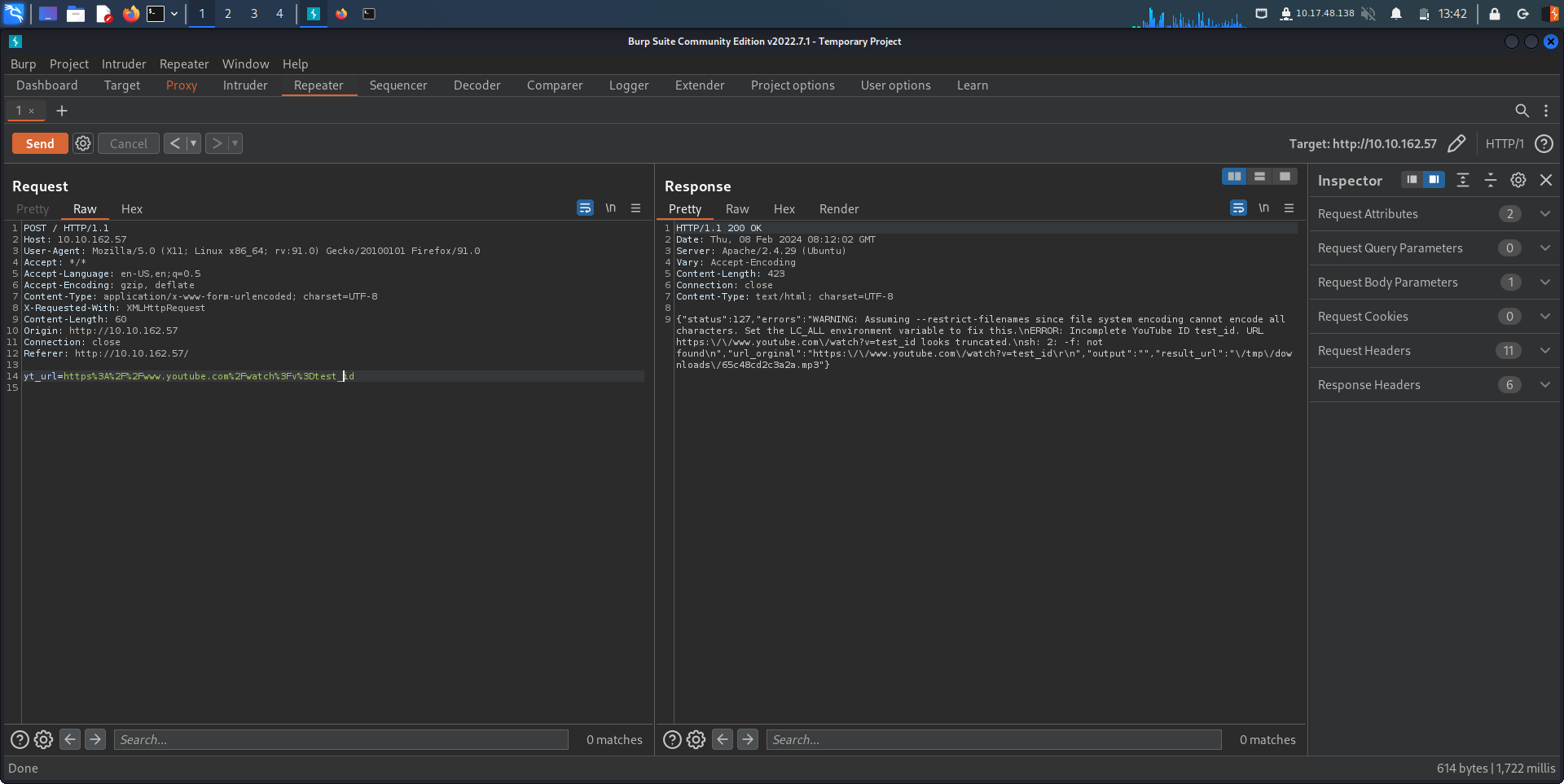Go forward to next request in history
The image size is (1564, 784).
(216, 143)
